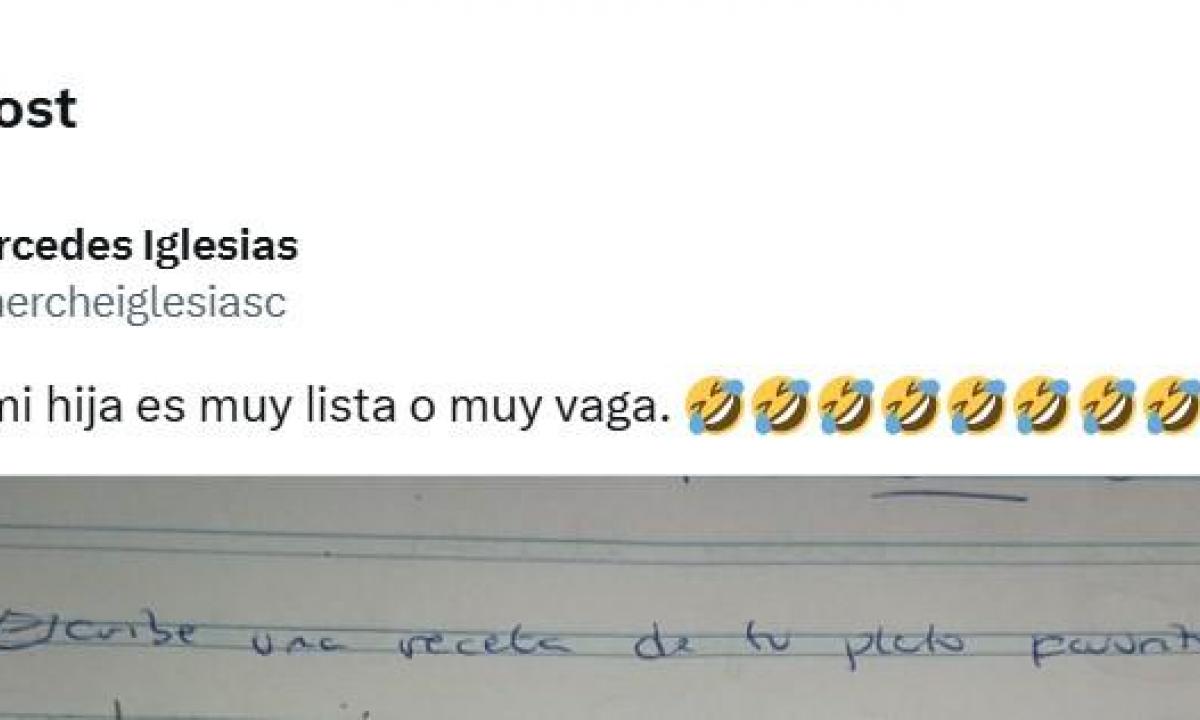Open the @mercheiglesiasc handle link
Screen dimensions: 1200x720
pos(143,304)
